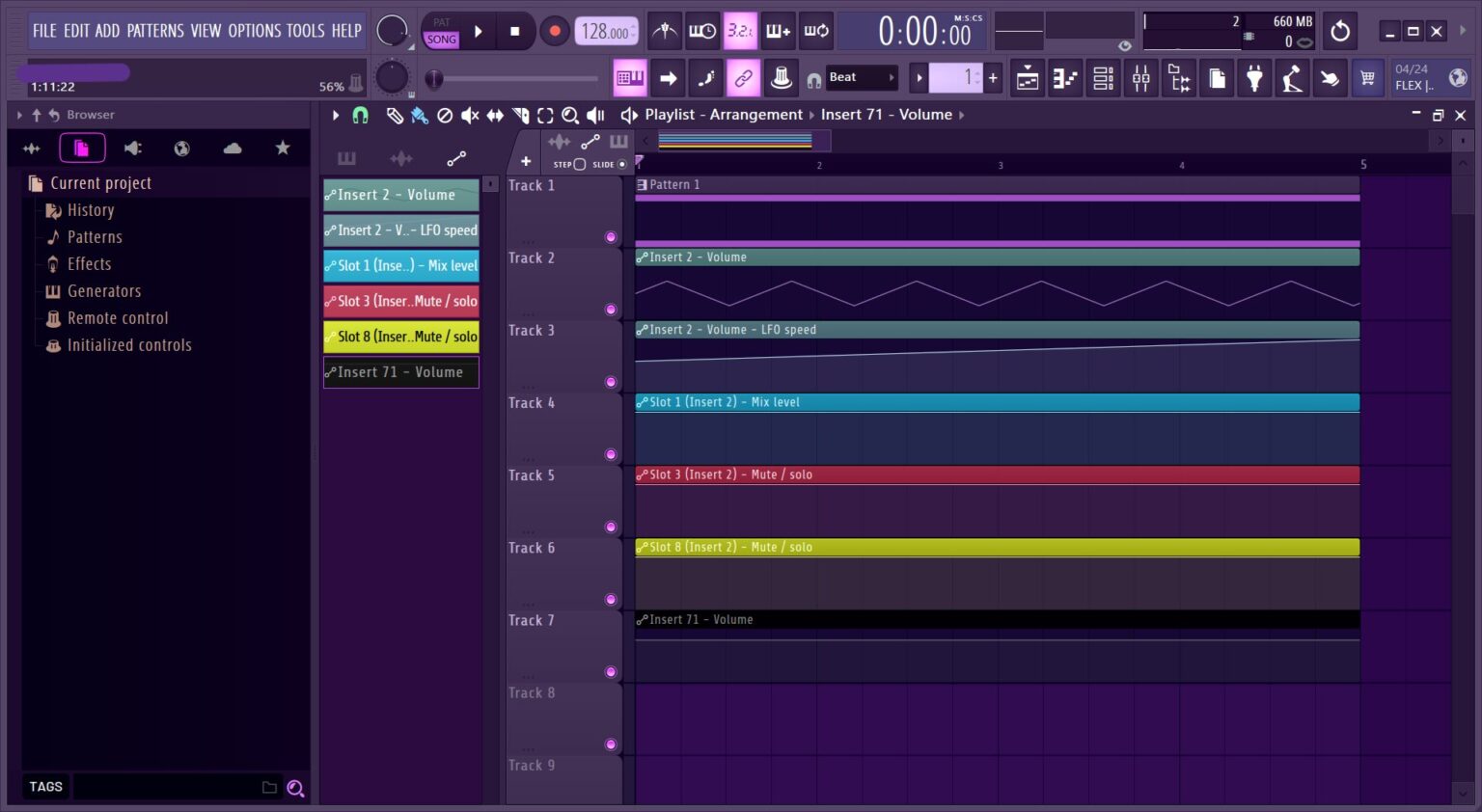The width and height of the screenshot is (1482, 812).
Task: Click the plus button to add a track
Action: pos(526,160)
